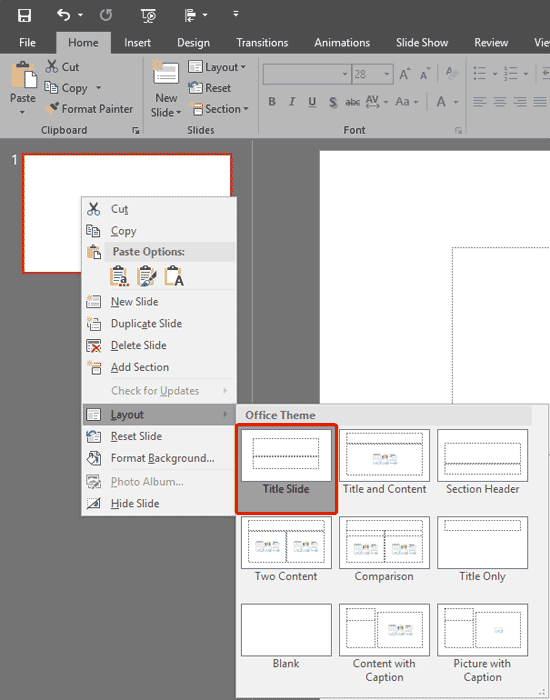Open the Font Color dropdown arrow
The image size is (550, 700).
(456, 102)
